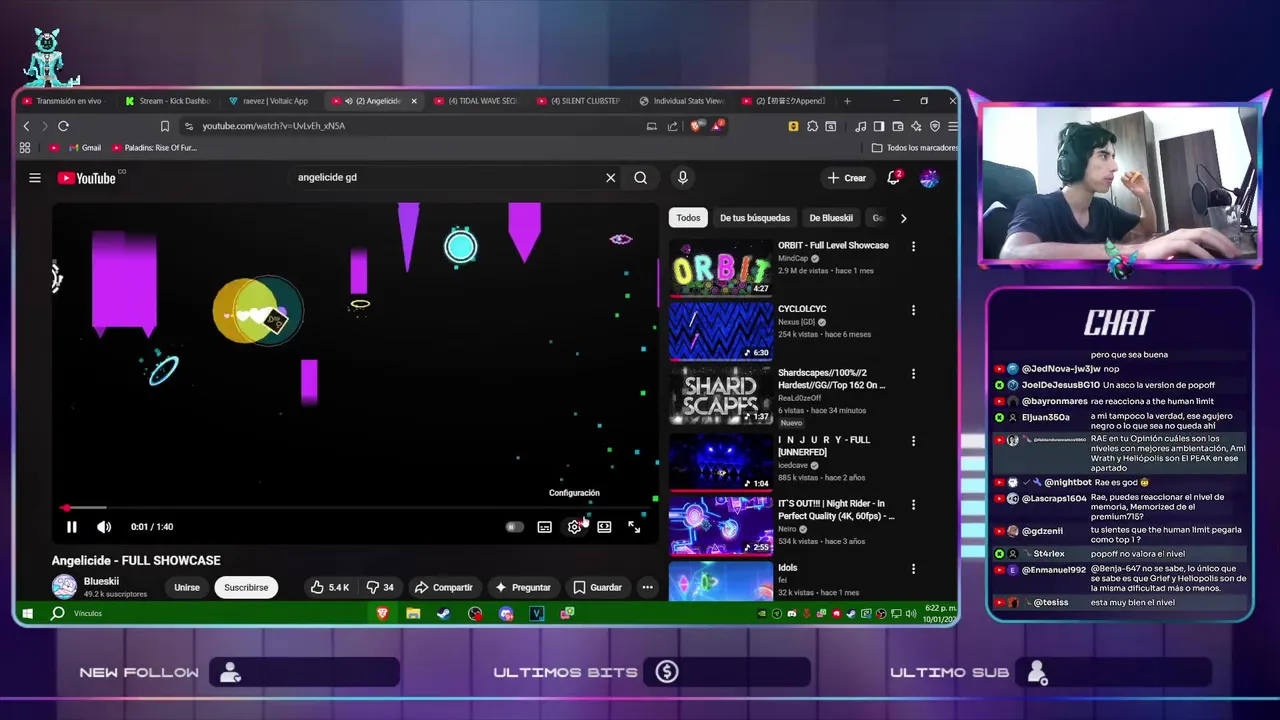This screenshot has width=1280, height=720.
Task: Dislike the video showing 34
Action: click(x=380, y=588)
